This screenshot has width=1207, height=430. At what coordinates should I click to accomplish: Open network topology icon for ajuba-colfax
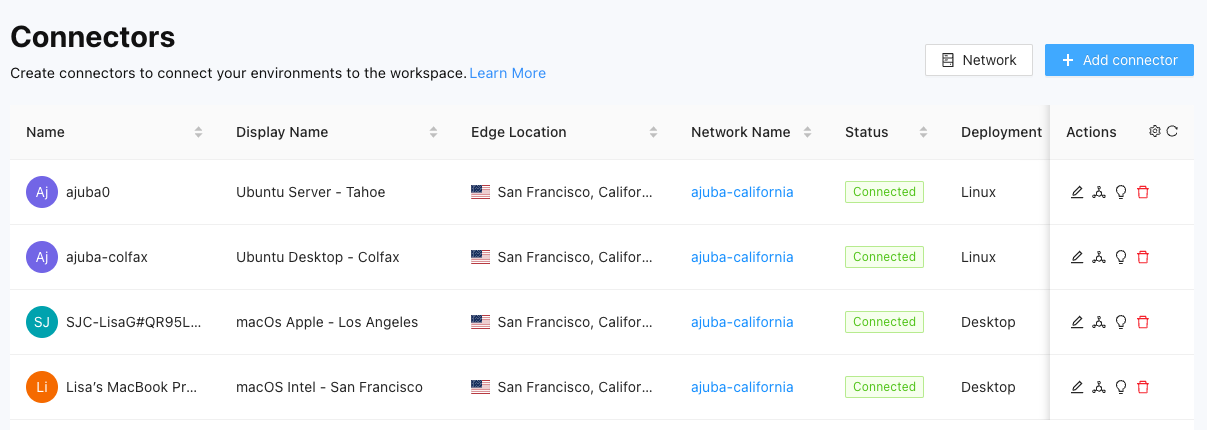click(1099, 257)
